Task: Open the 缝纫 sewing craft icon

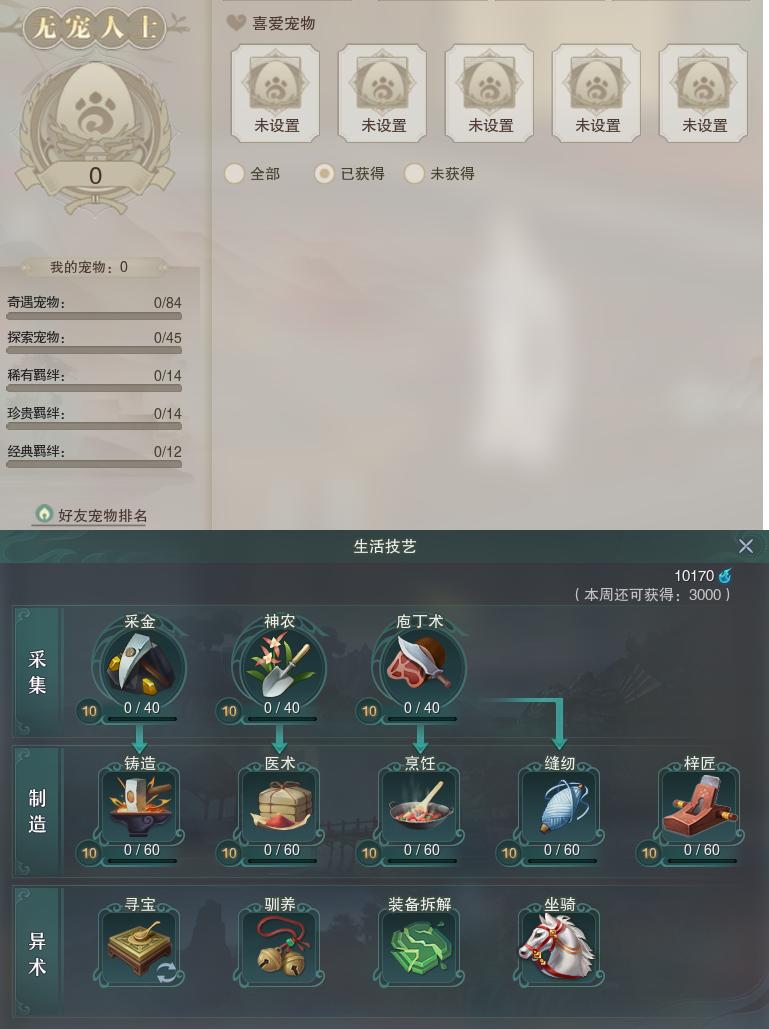Action: (560, 806)
